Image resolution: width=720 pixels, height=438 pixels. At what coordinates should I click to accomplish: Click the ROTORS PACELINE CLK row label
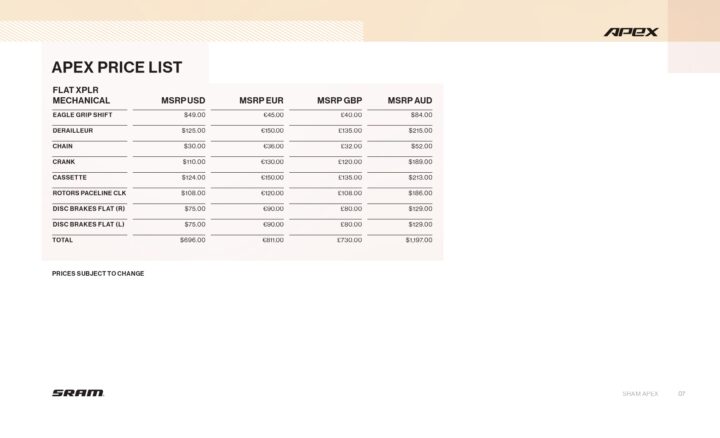pos(89,193)
